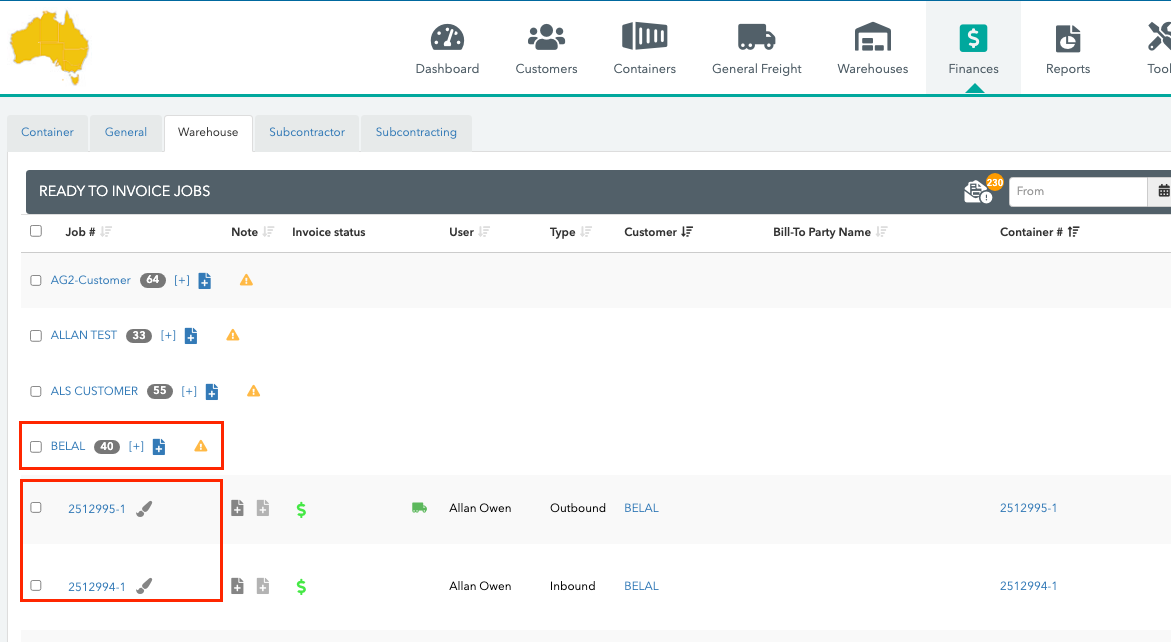
Task: Click the Australia map logo
Action: coord(49,47)
